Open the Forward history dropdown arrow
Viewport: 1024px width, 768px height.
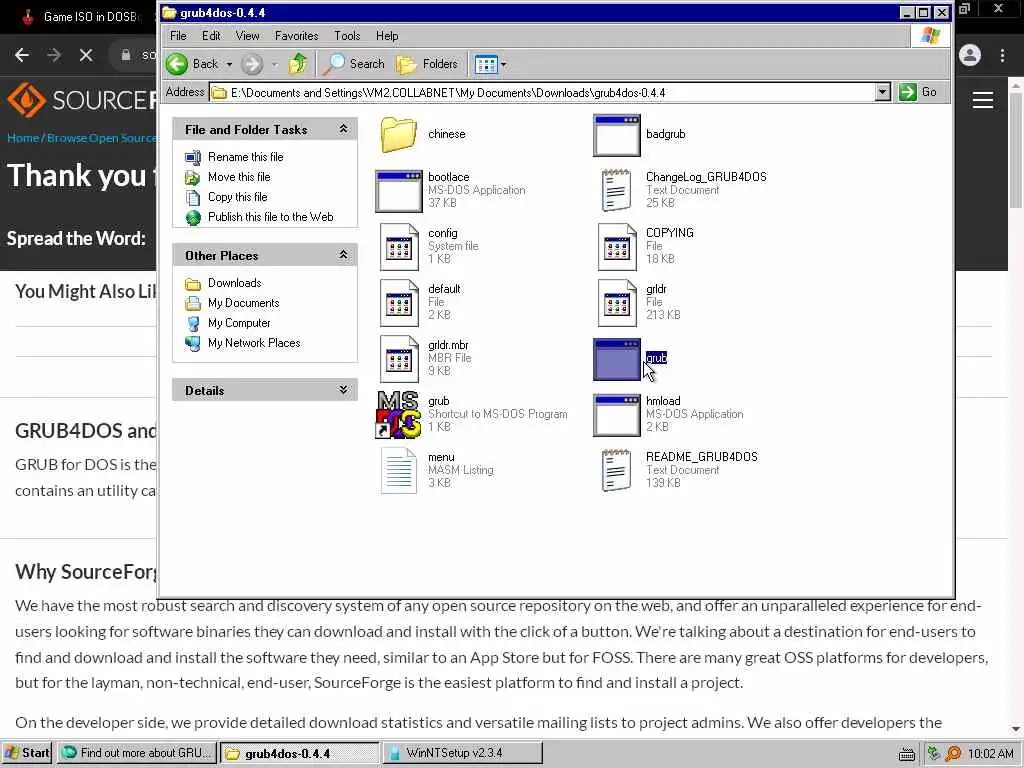(x=274, y=64)
